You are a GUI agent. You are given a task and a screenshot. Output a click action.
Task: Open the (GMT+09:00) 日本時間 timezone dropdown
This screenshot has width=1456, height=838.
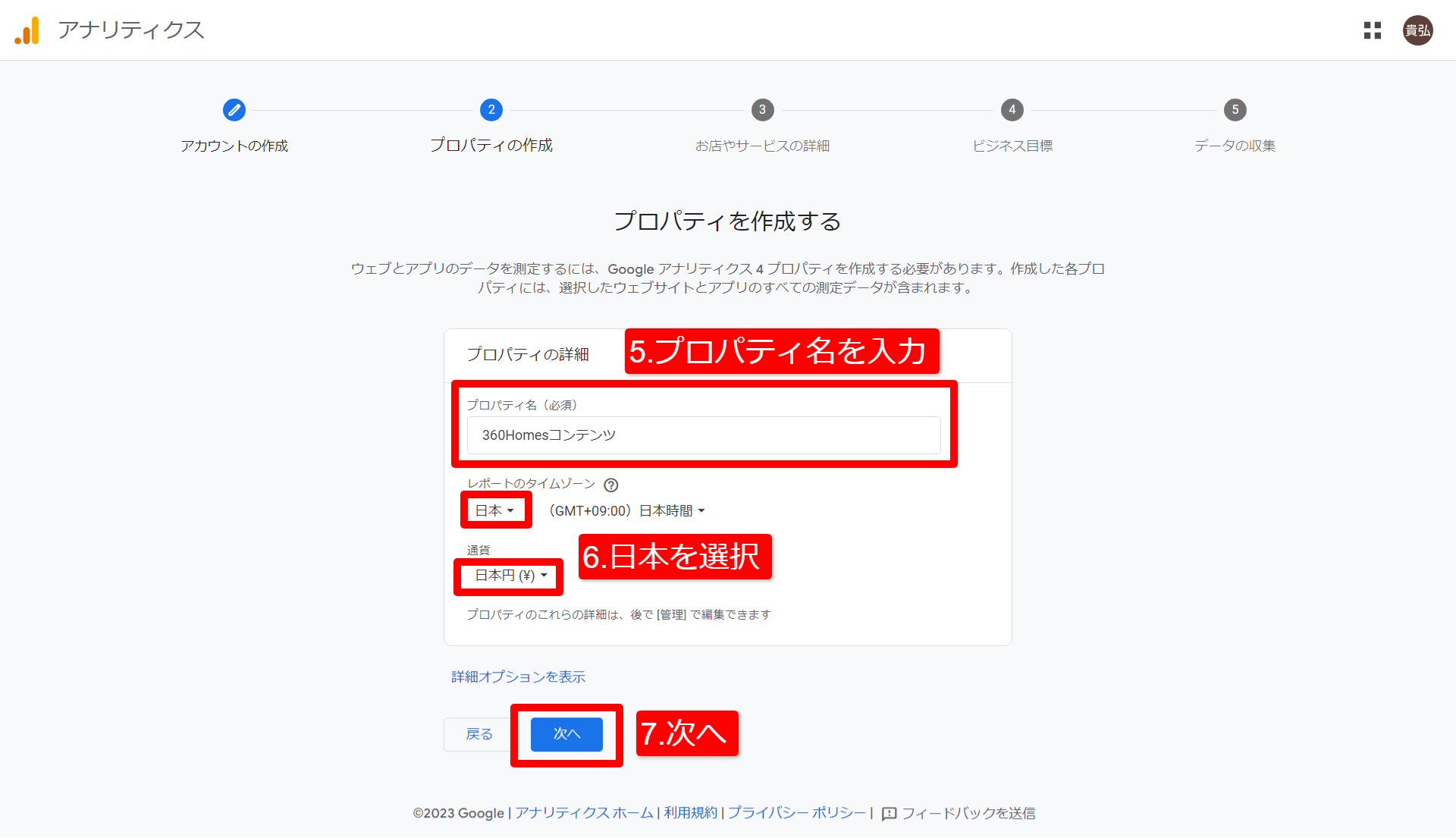(627, 511)
